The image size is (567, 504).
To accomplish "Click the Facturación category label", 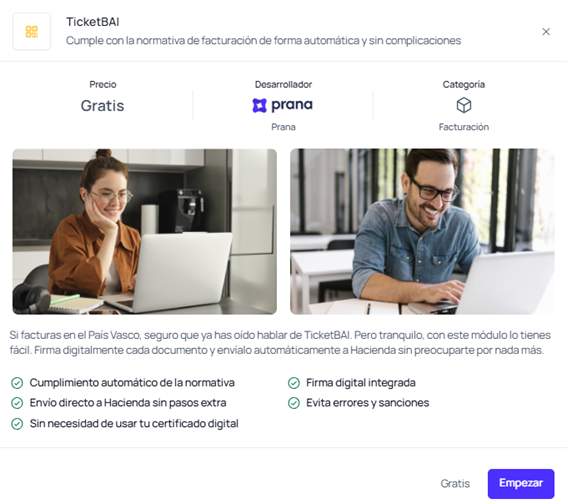I will pyautogui.click(x=464, y=127).
